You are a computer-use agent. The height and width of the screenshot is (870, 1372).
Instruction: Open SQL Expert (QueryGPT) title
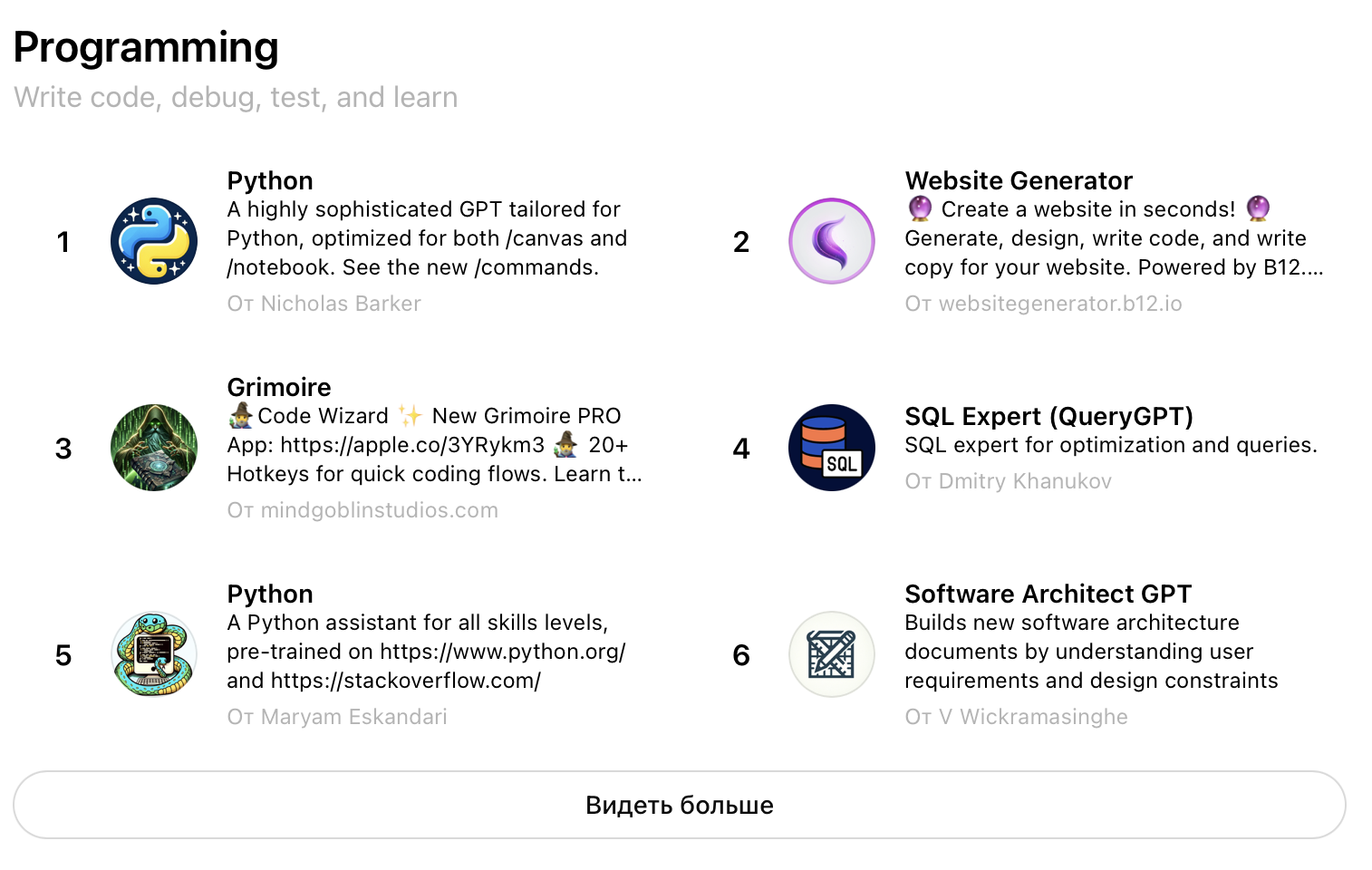pyautogui.click(x=1048, y=416)
